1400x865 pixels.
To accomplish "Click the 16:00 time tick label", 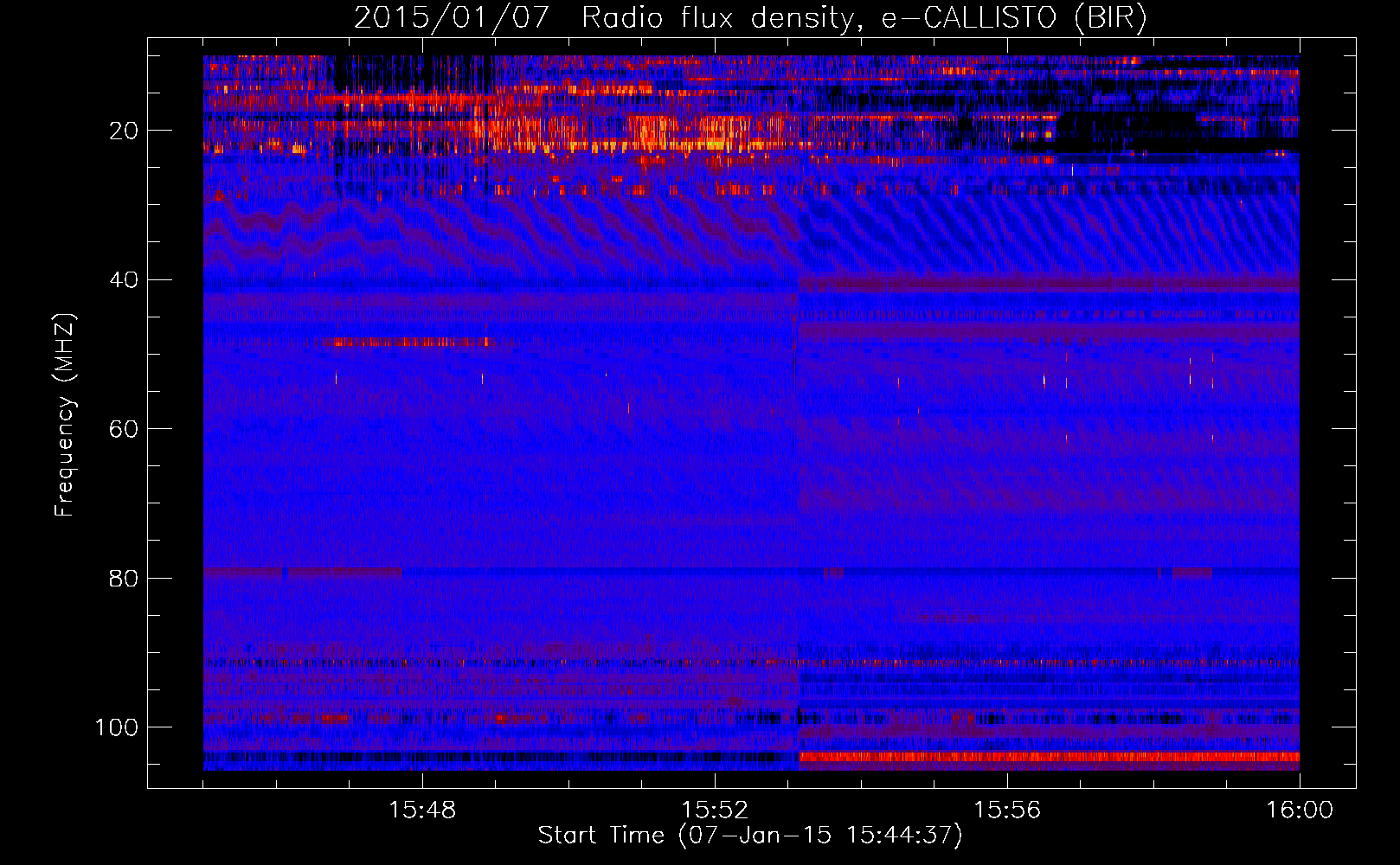I will [1300, 811].
